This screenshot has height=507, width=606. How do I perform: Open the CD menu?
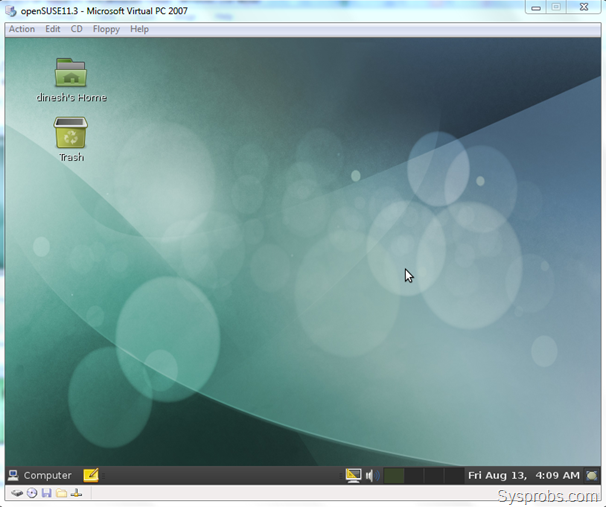tap(77, 29)
